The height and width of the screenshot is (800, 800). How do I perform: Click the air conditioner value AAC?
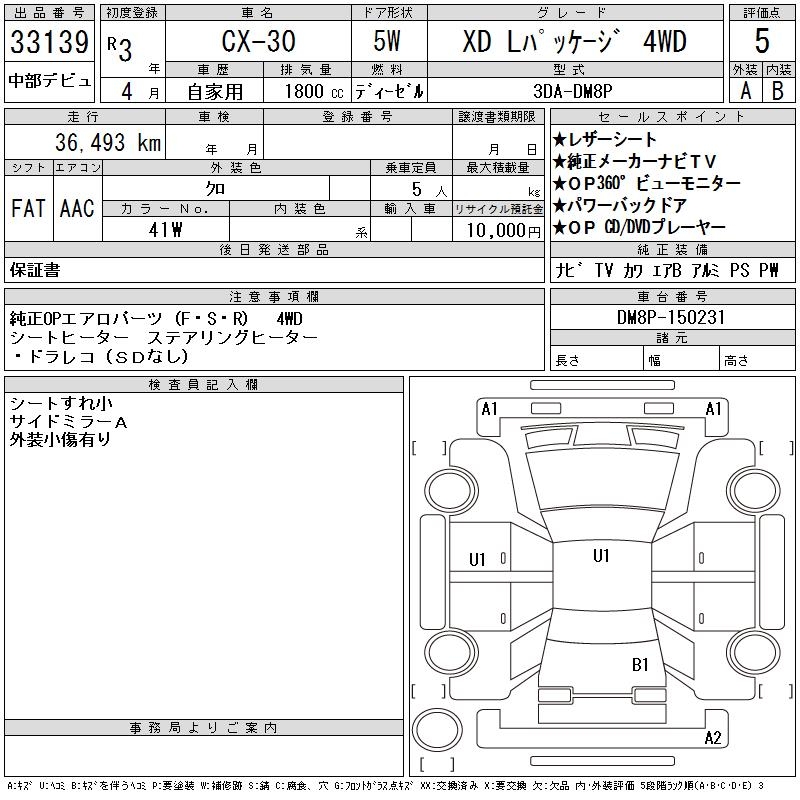[77, 208]
